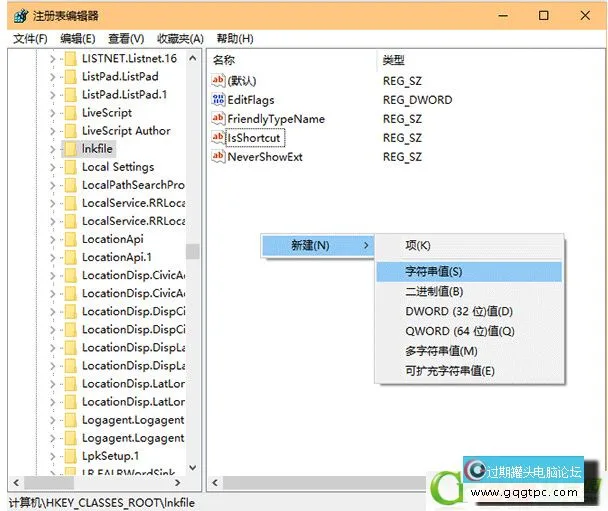Screen dimensions: 608x511
Task: Maximize the Registry Editor window
Action: coord(544,16)
